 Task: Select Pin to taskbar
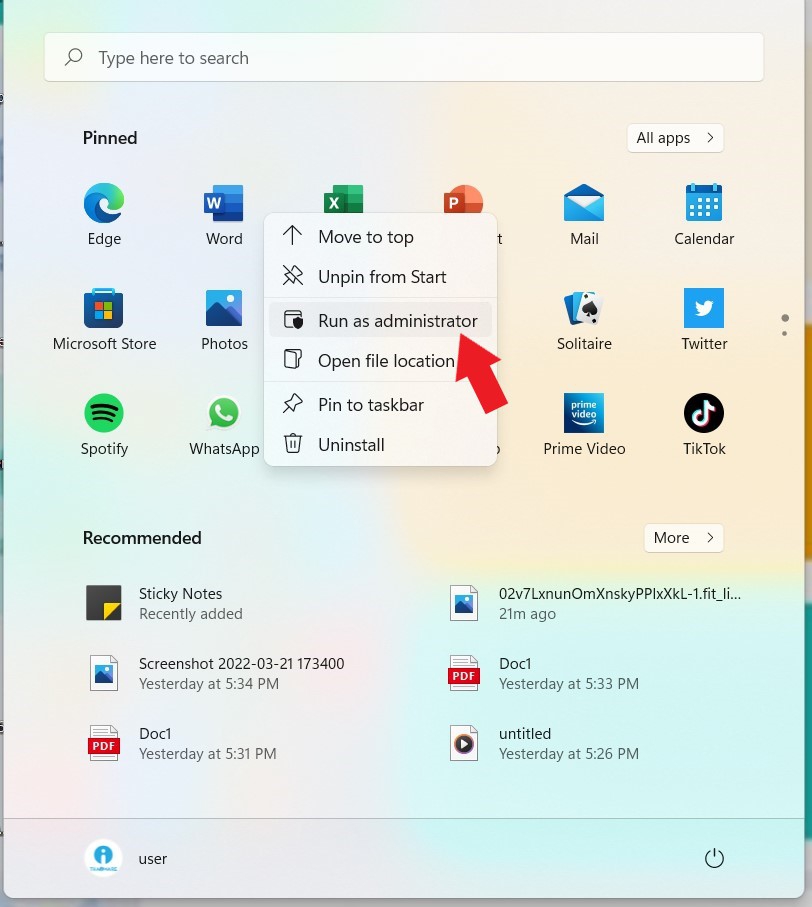click(381, 404)
